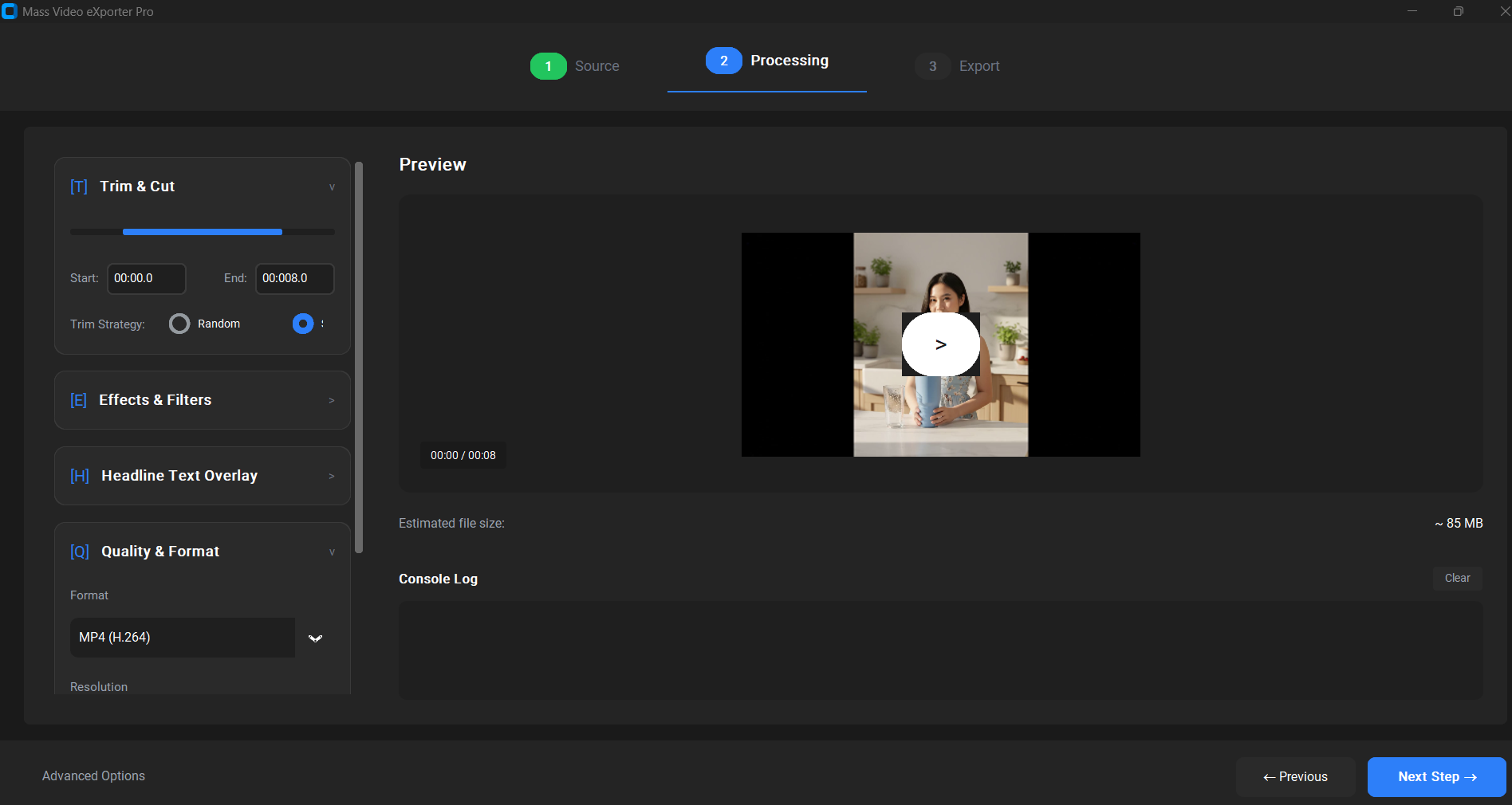Screen dimensions: 1512x805
Task: Click the [E] Effects & Filters icon
Action: pos(77,400)
